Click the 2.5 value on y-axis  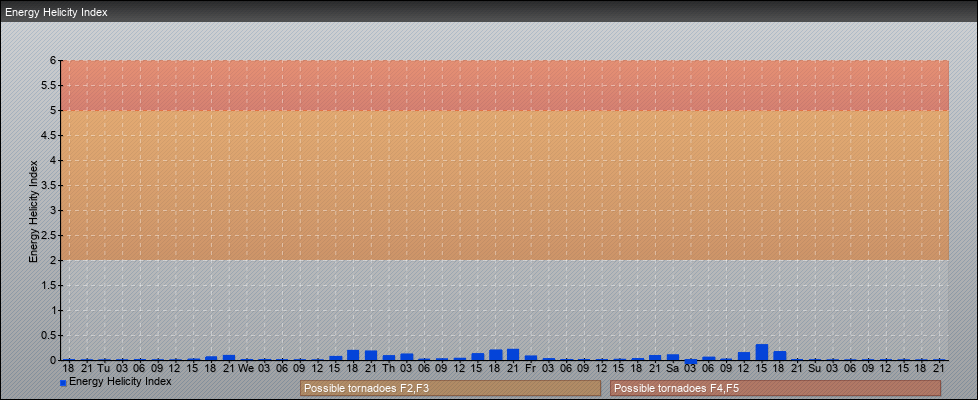click(49, 235)
